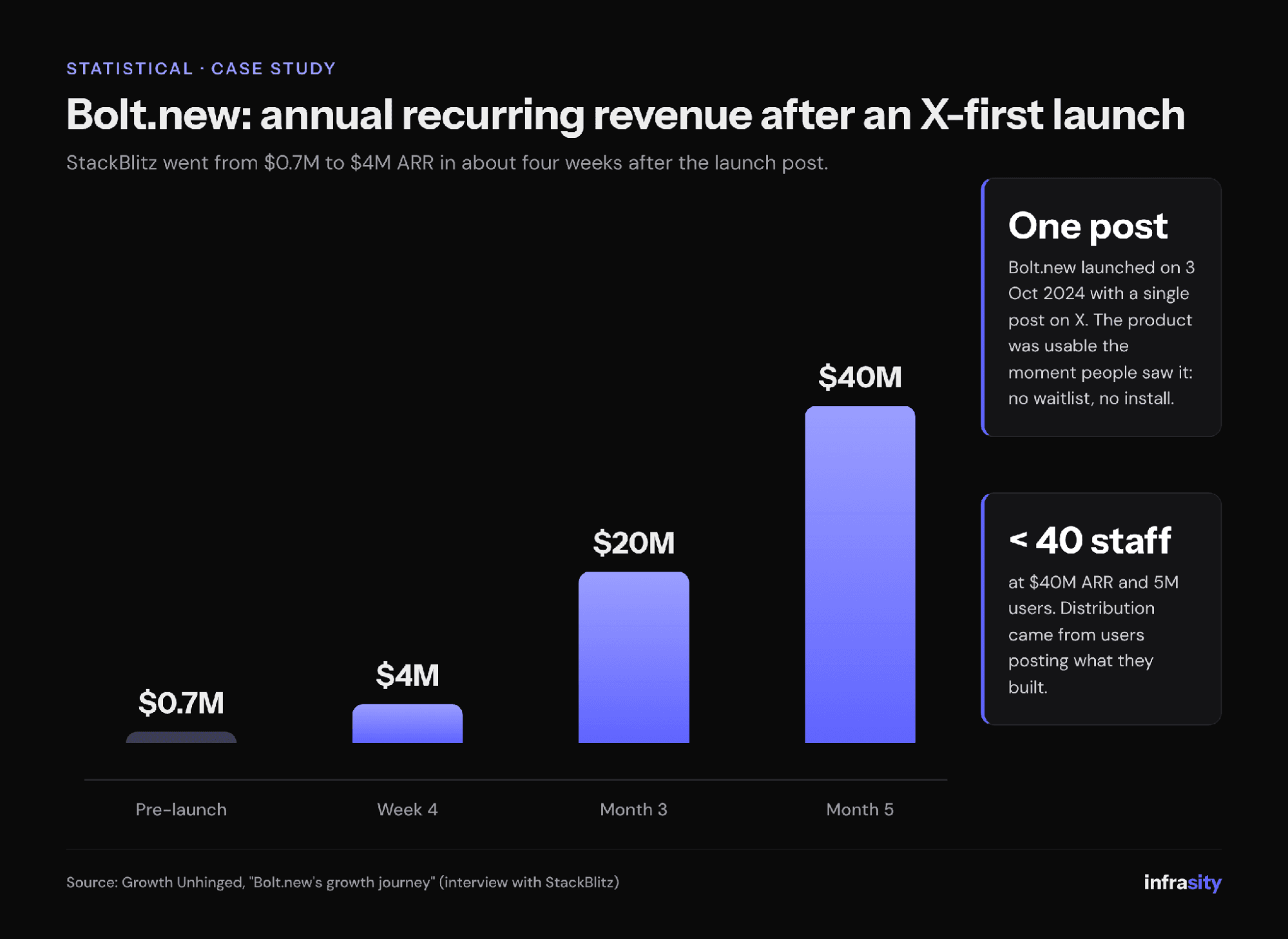Click the '$0.7M' value label
The image size is (1288, 939).
181,702
